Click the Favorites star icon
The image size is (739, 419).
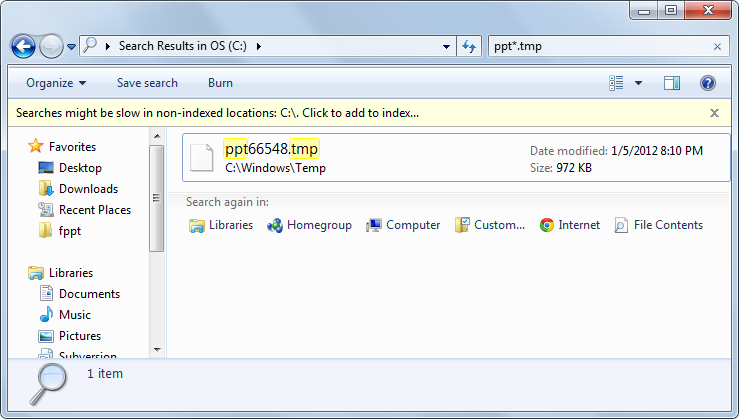[x=35, y=146]
